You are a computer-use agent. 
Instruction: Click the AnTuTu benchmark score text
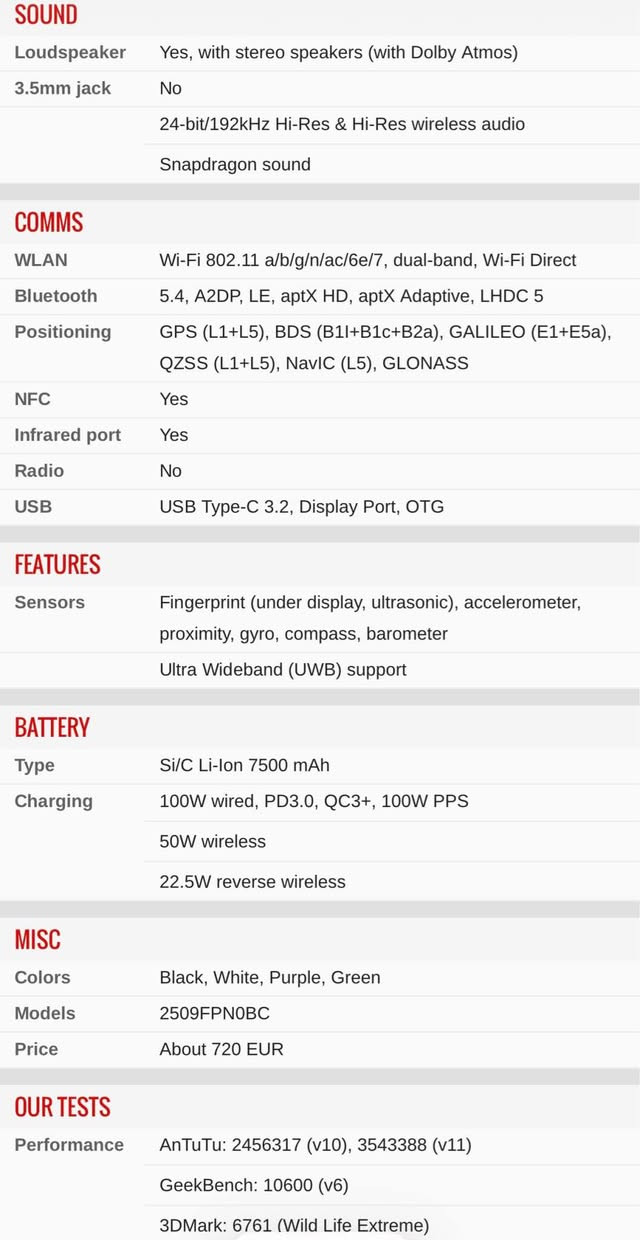coord(315,1145)
